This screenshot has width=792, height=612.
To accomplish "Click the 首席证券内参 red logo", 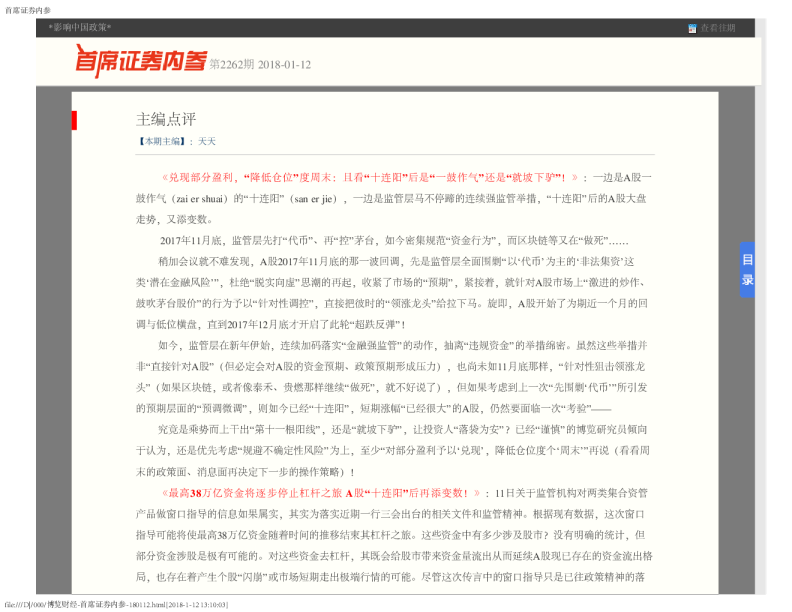I will tap(140, 61).
